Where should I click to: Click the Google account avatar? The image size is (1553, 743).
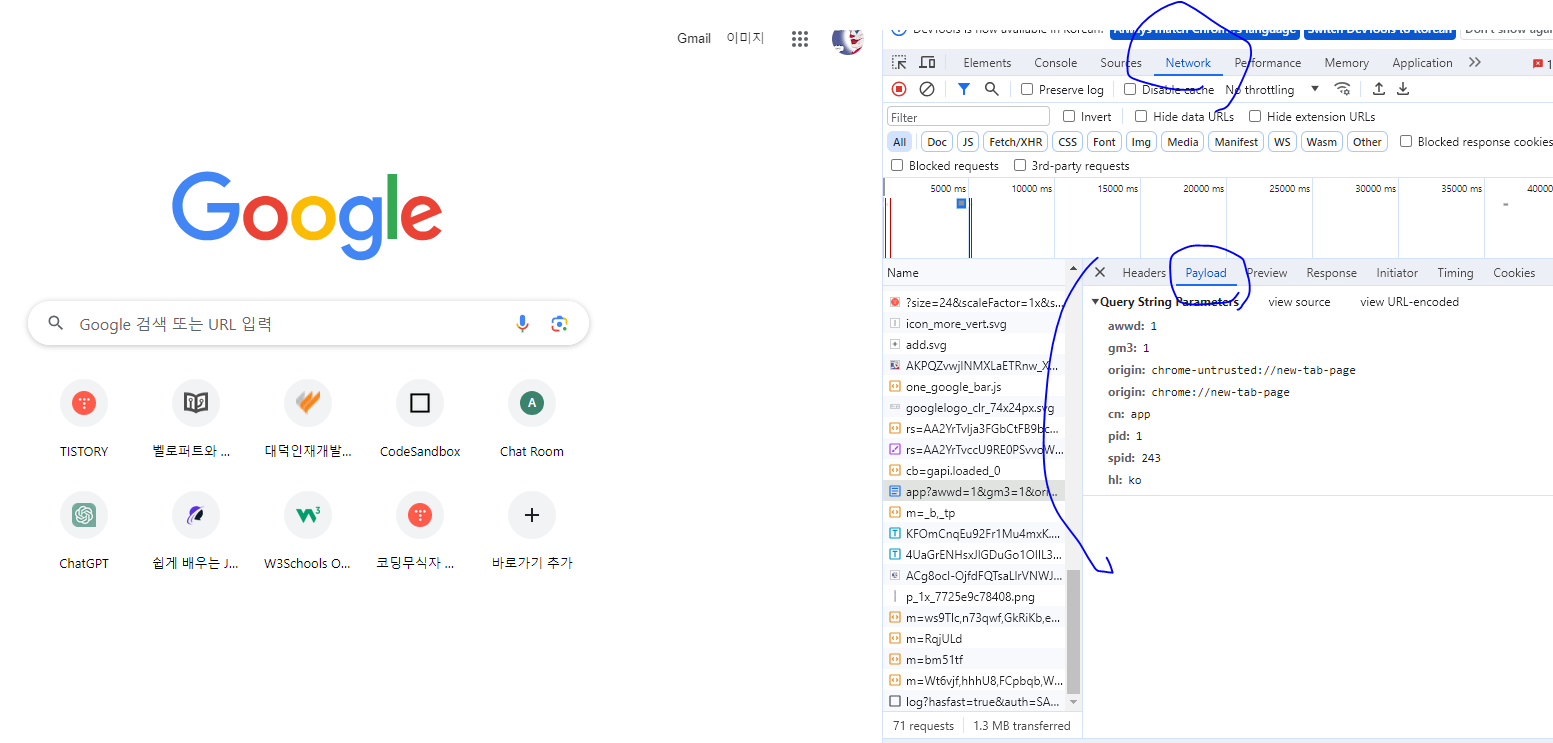tap(848, 40)
